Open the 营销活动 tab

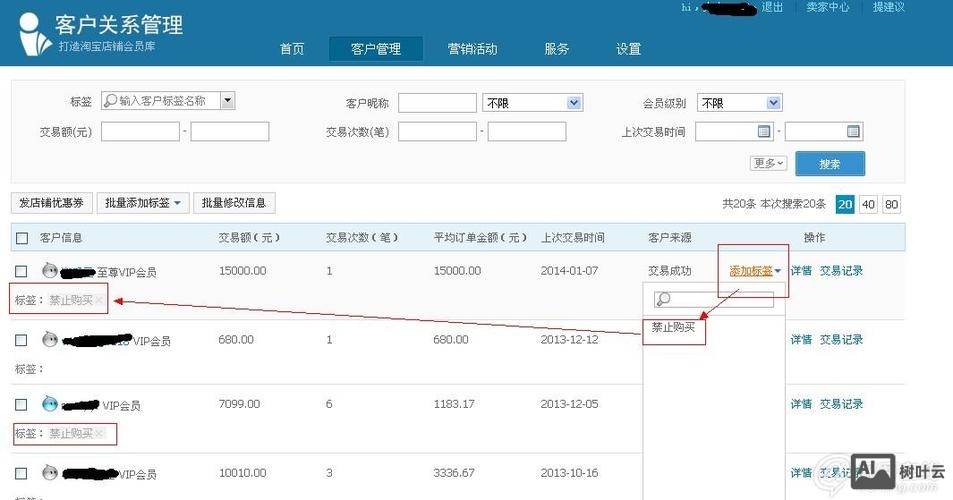472,49
